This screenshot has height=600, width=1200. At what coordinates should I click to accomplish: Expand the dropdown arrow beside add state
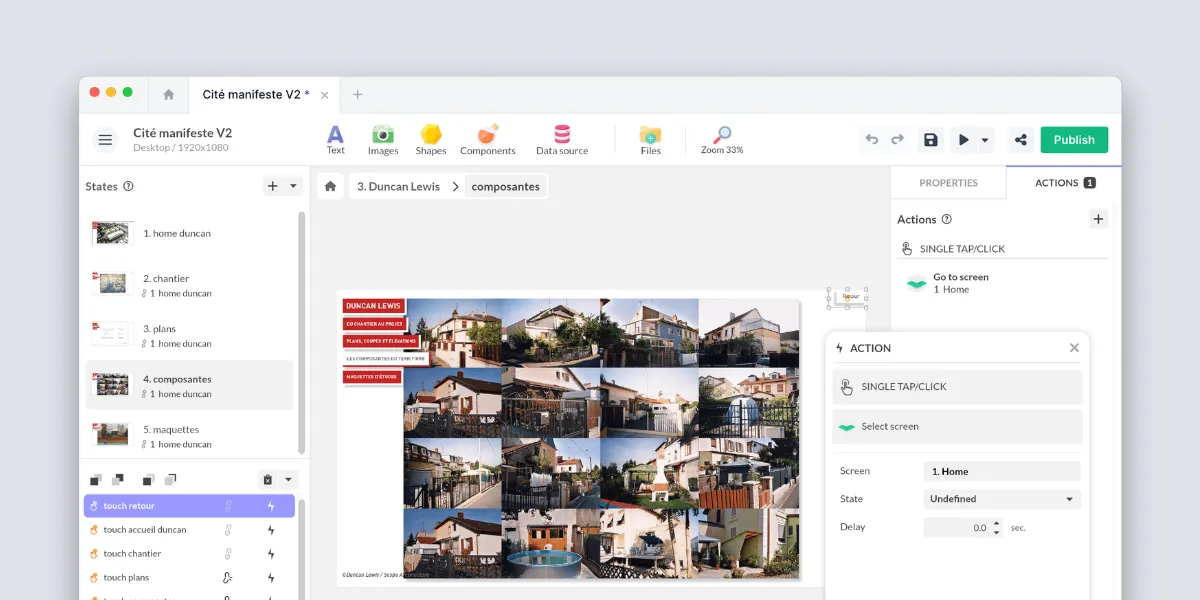(x=293, y=186)
